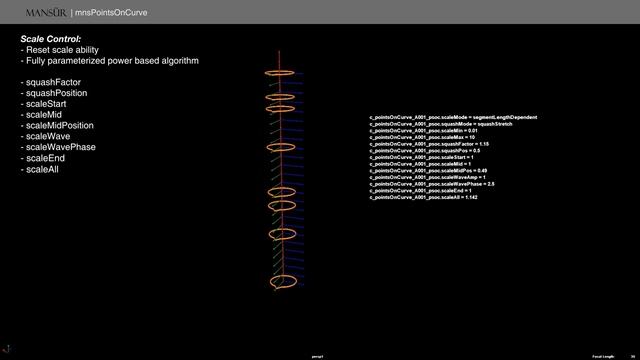Viewport: 640px width, 360px height.
Task: Click the scaleMin = 0.01 readout
Action: 423,131
